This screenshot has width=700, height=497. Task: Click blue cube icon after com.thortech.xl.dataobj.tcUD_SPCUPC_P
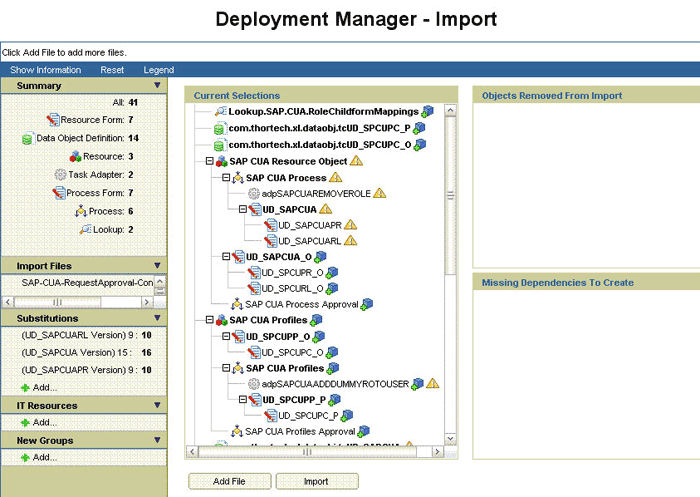click(419, 128)
